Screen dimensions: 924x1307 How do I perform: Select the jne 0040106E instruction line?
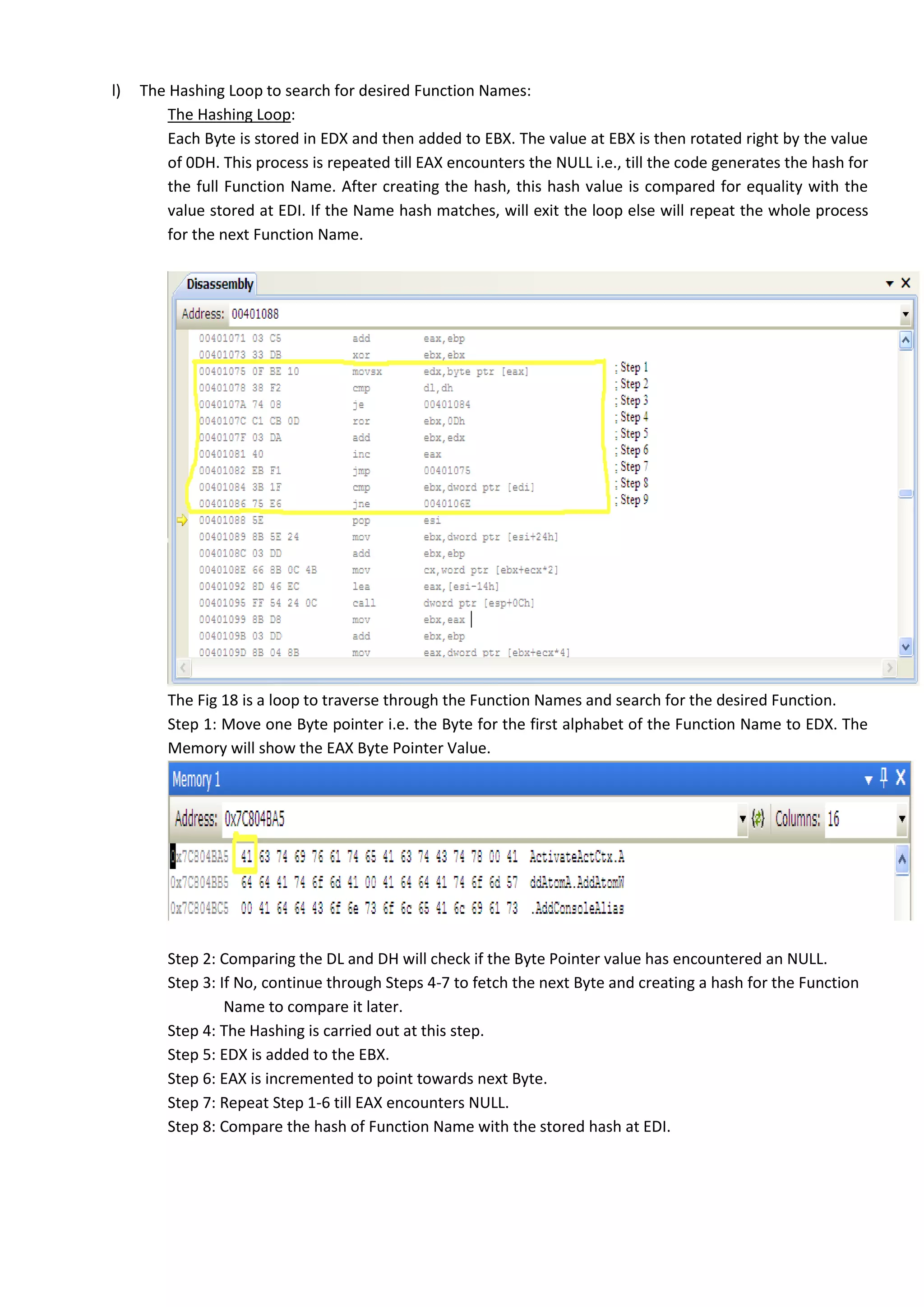point(335,503)
